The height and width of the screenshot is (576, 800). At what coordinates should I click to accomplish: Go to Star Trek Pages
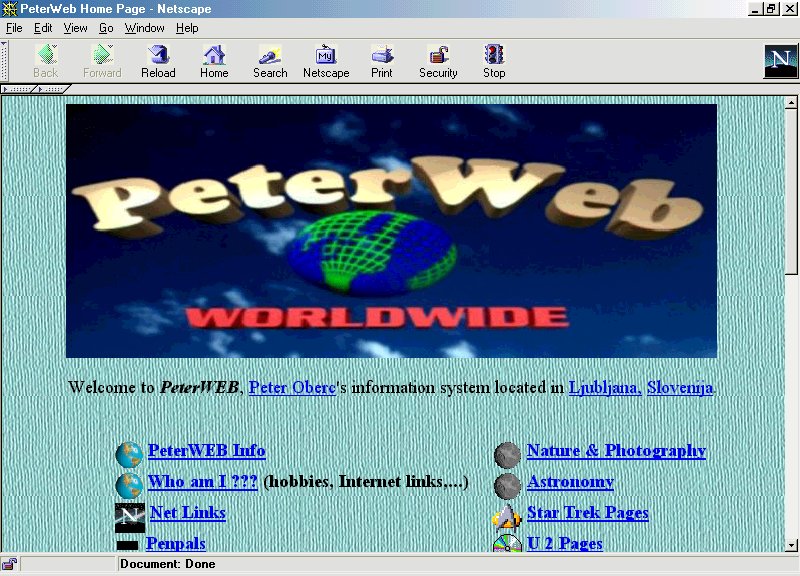coord(588,513)
